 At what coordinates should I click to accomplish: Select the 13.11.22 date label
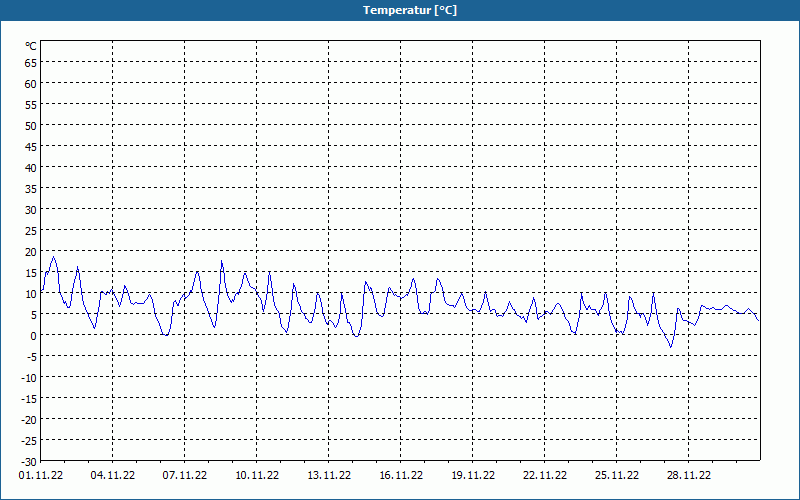(329, 476)
